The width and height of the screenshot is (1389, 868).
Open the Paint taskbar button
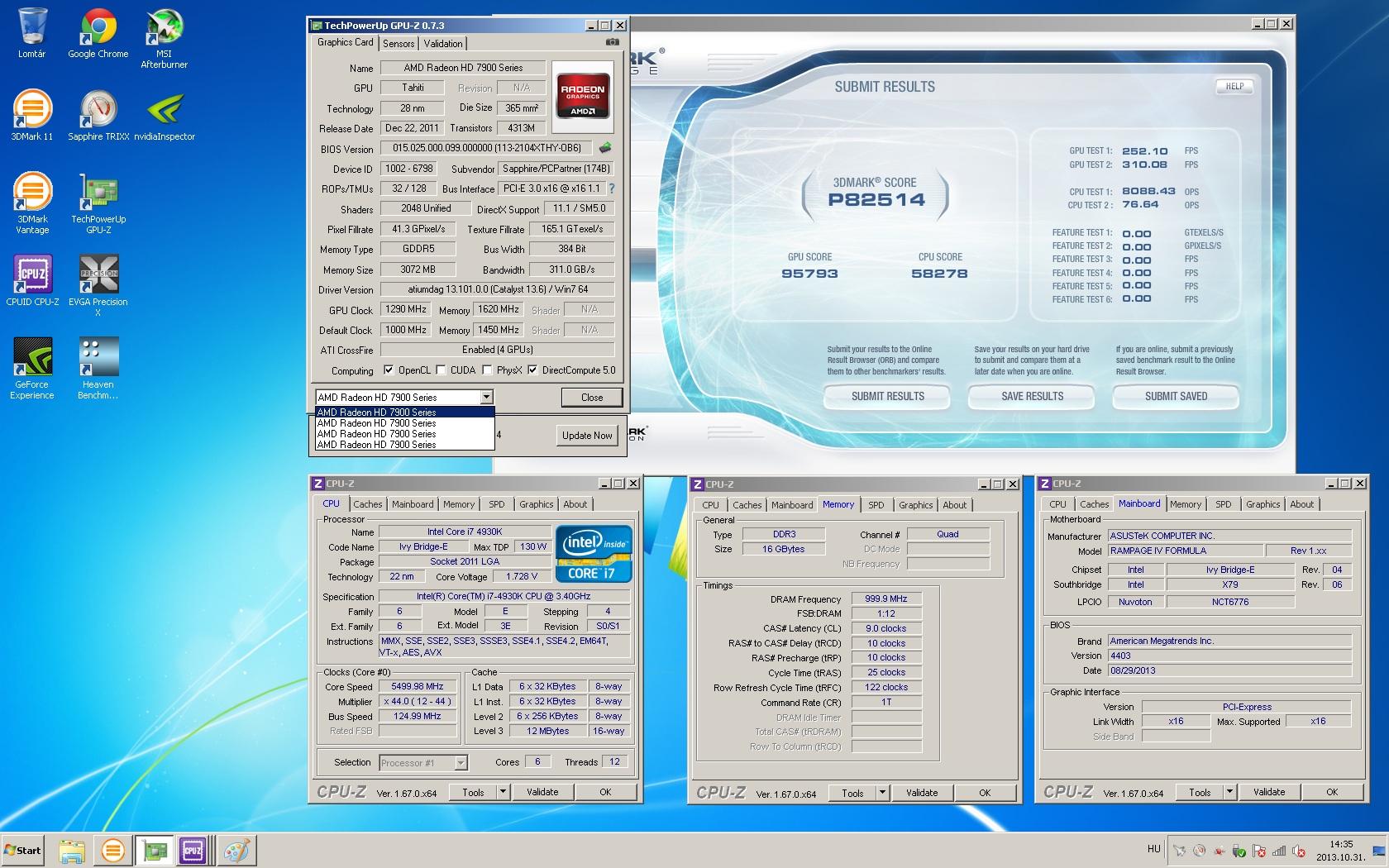[x=236, y=850]
